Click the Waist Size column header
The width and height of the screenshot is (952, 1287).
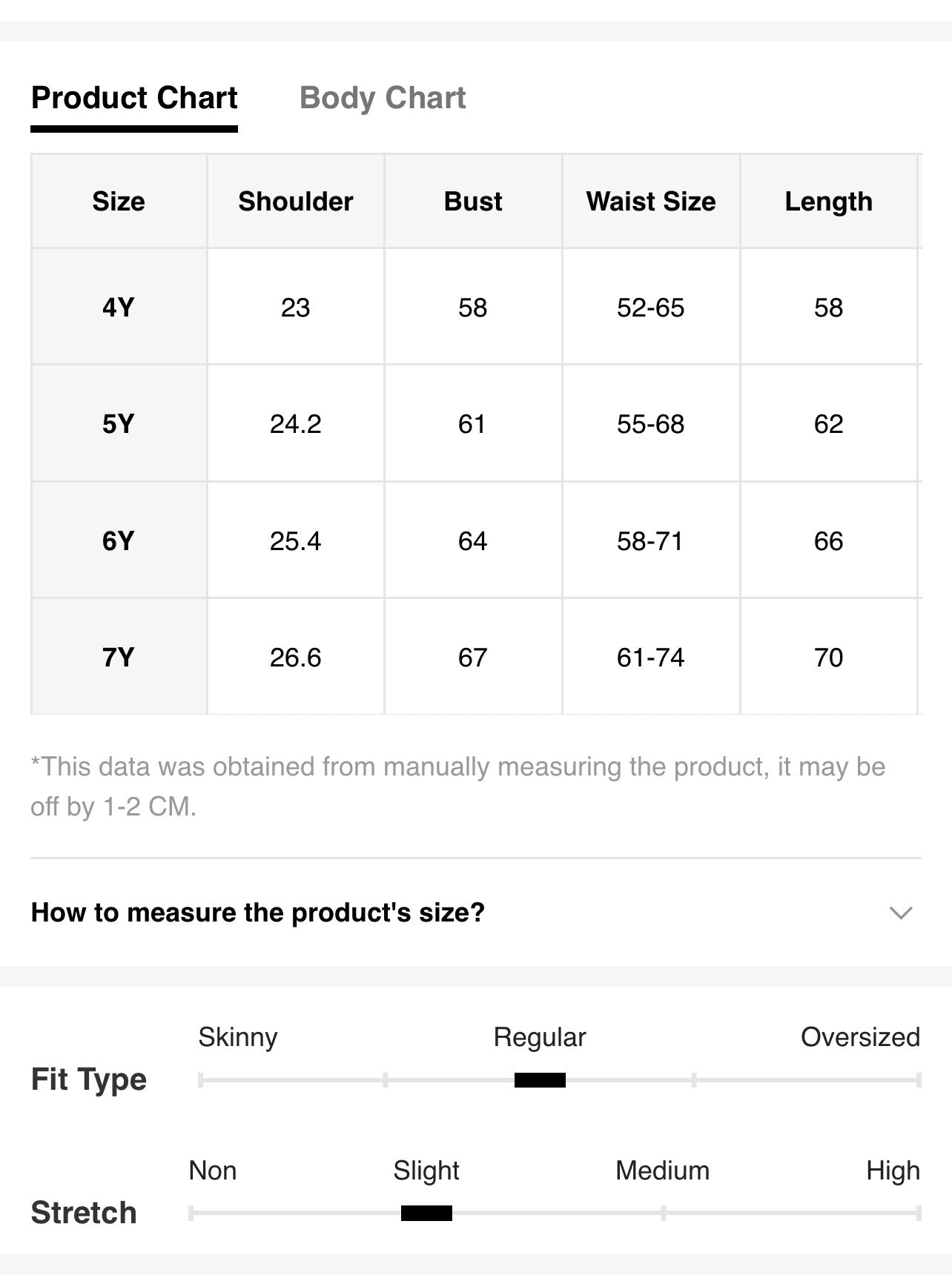651,202
